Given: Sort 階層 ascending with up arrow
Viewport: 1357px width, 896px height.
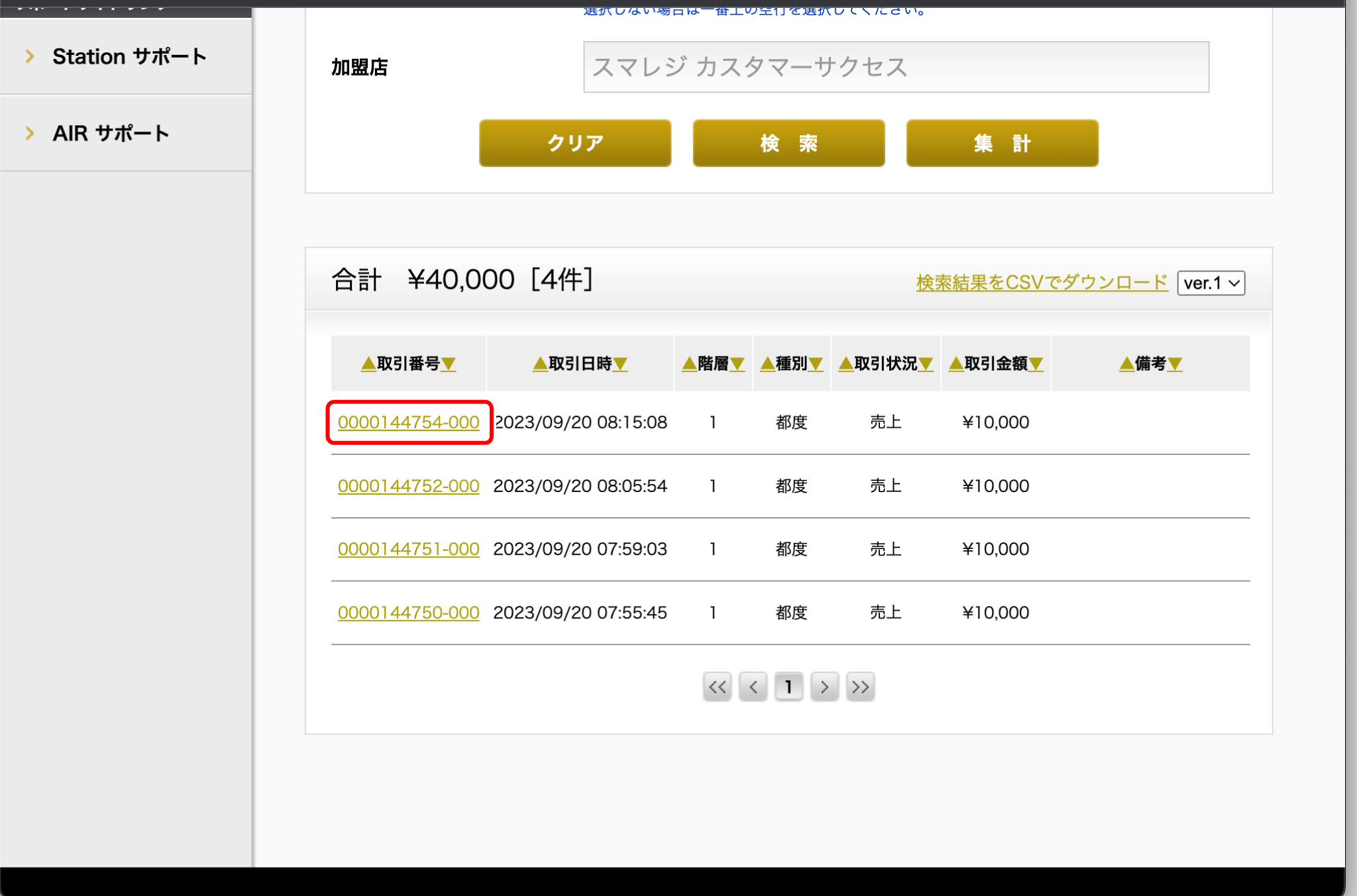Looking at the screenshot, I should (x=689, y=364).
